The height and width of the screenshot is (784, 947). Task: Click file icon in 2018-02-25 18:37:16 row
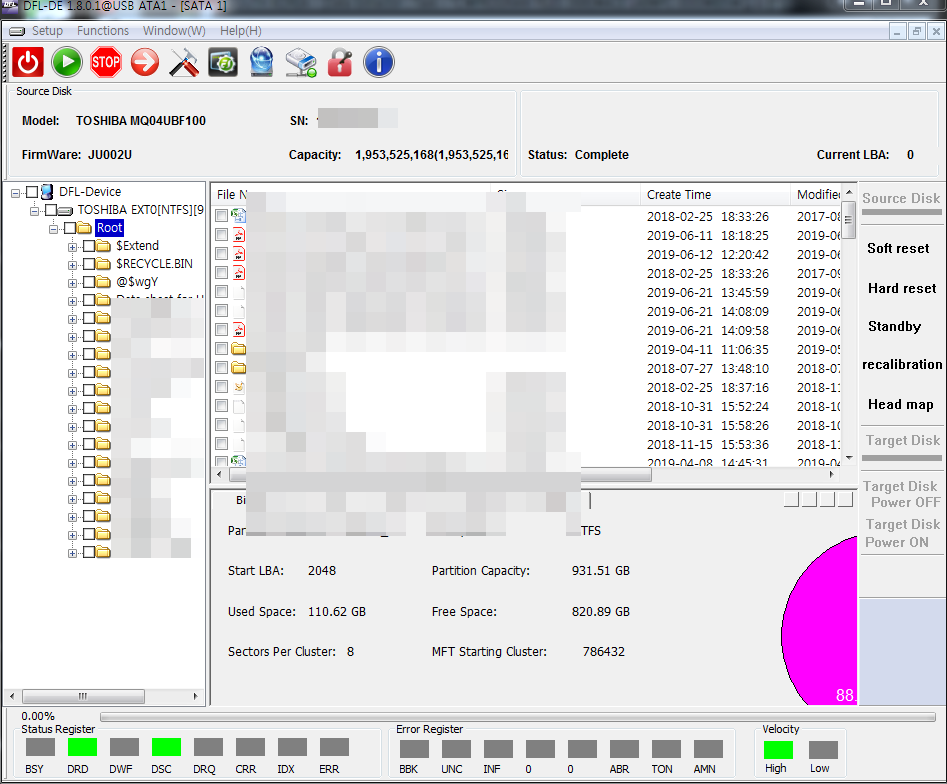point(239,387)
